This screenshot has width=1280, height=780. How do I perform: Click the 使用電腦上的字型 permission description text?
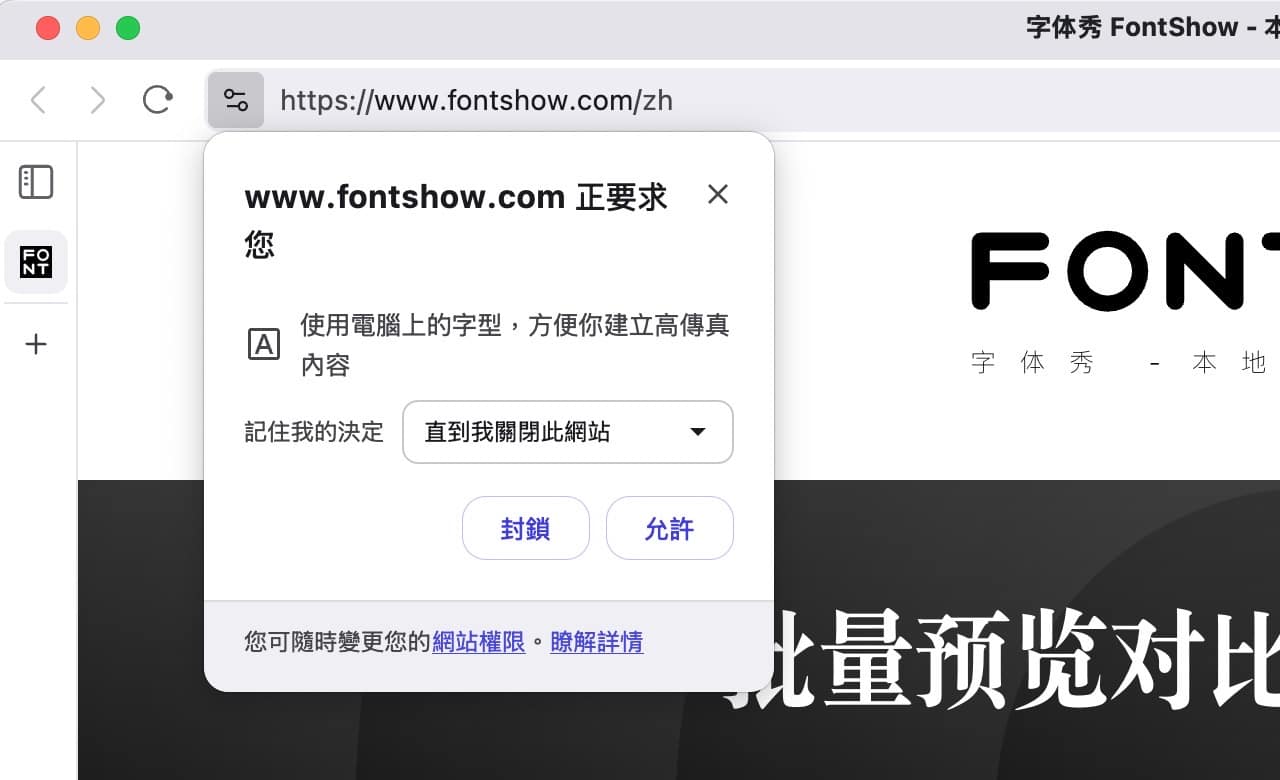[x=515, y=345]
